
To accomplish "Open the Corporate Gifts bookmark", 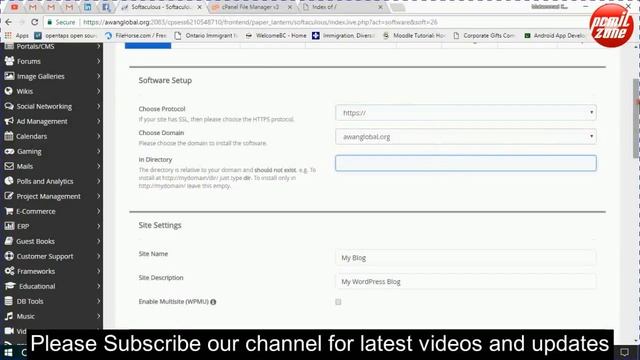I will [x=484, y=36].
